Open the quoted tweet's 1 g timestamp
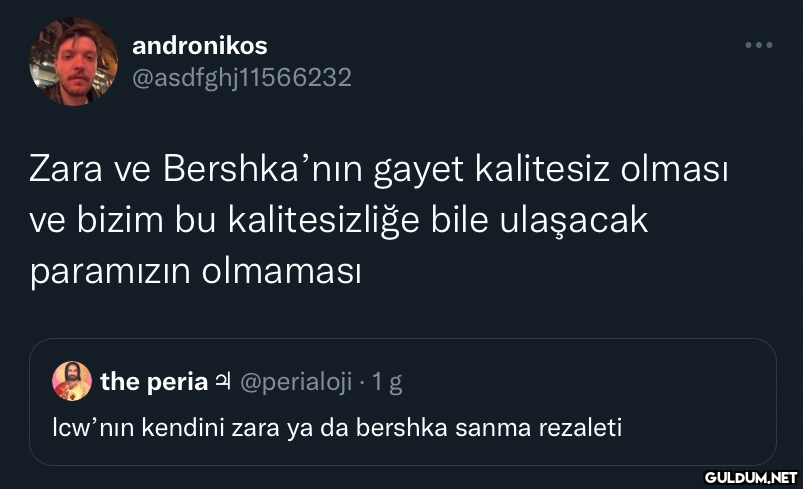The image size is (803, 489). pyautogui.click(x=387, y=381)
